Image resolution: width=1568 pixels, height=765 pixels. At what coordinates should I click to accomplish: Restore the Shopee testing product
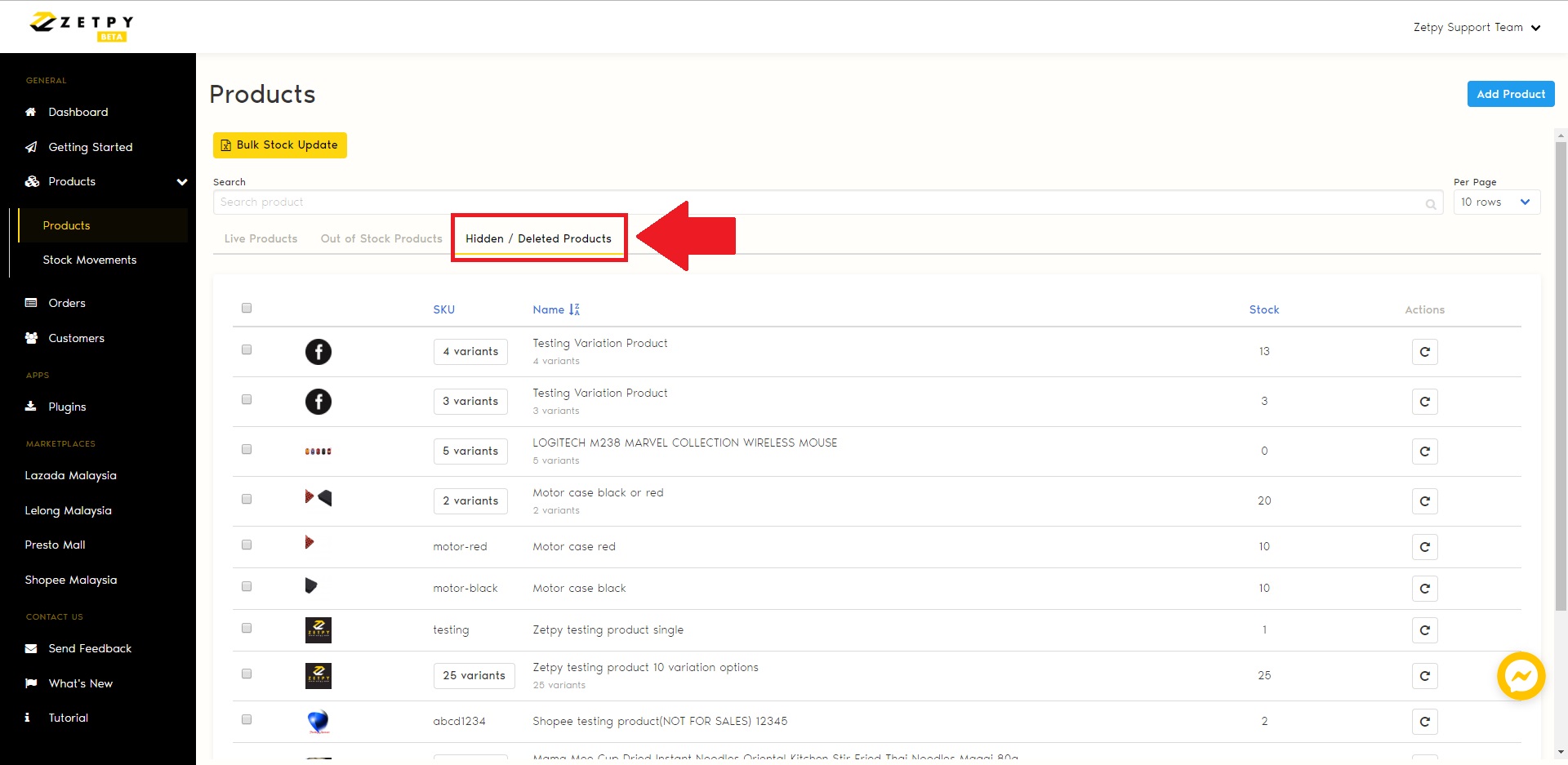click(1425, 722)
